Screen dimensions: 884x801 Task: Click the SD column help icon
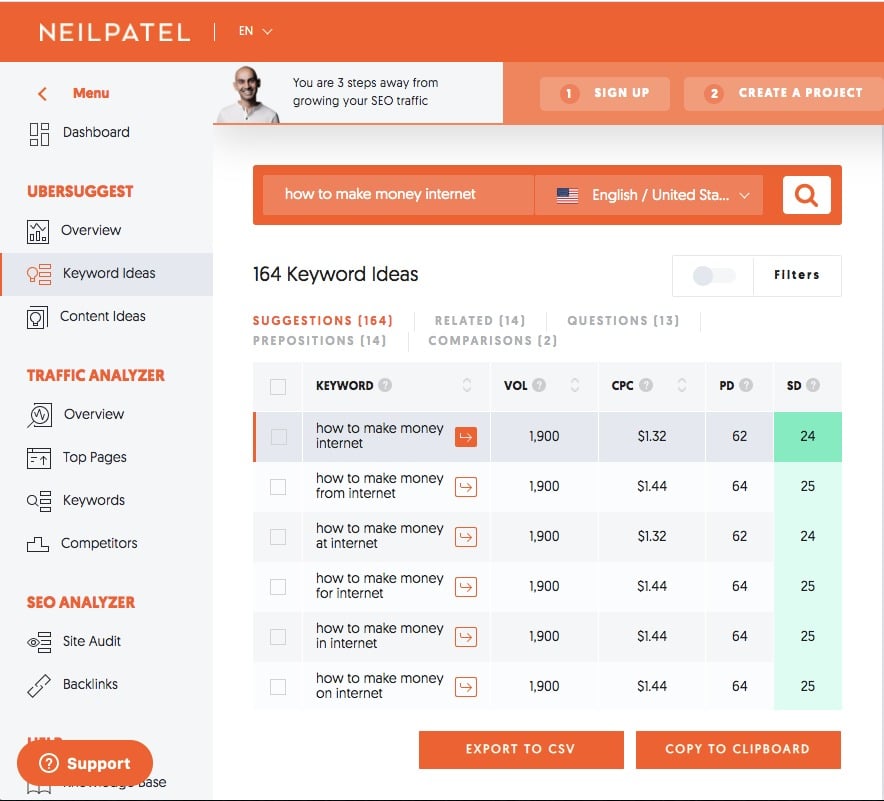[x=813, y=385]
